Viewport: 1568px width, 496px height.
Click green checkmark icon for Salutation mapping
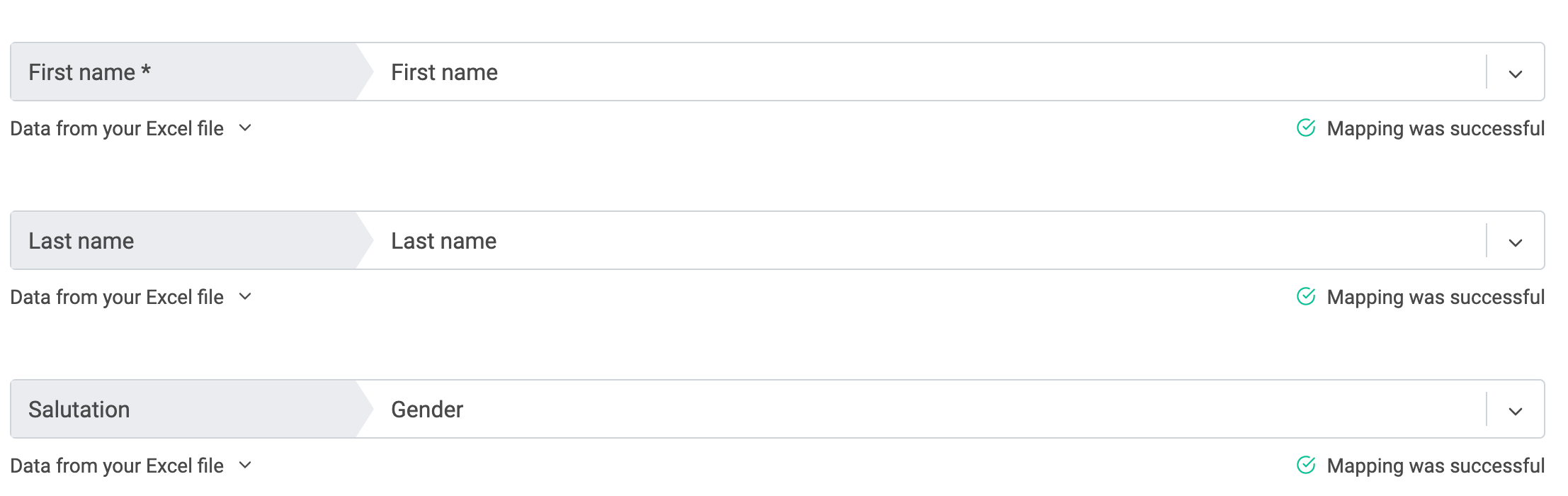click(x=1305, y=465)
